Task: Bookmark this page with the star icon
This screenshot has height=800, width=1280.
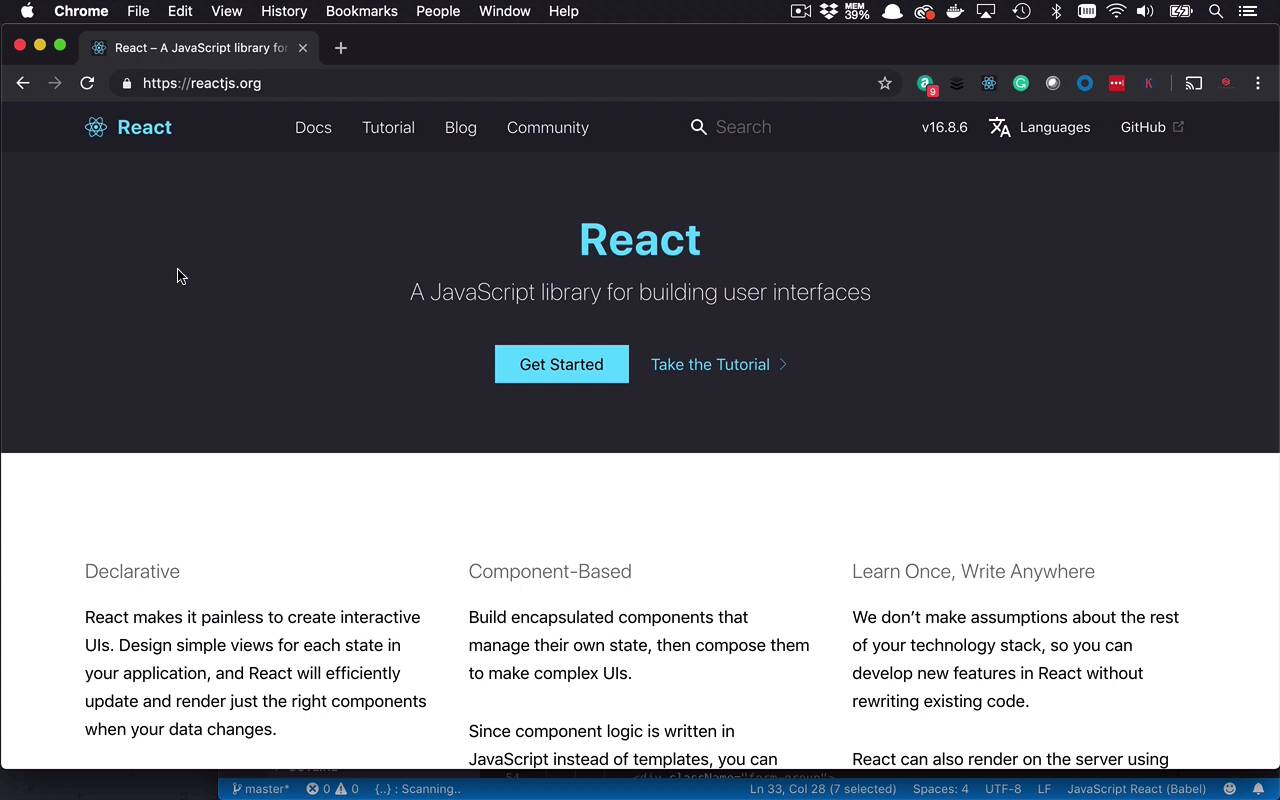Action: pos(885,83)
